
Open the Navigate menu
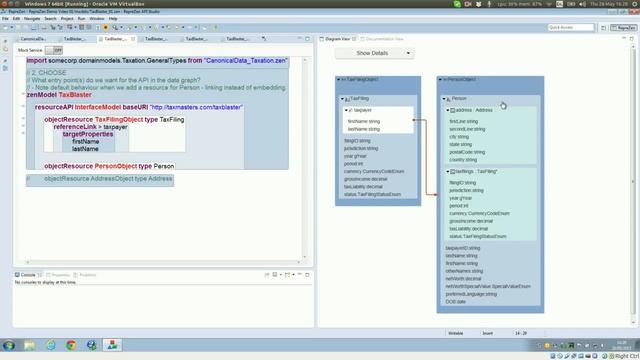click(32, 19)
